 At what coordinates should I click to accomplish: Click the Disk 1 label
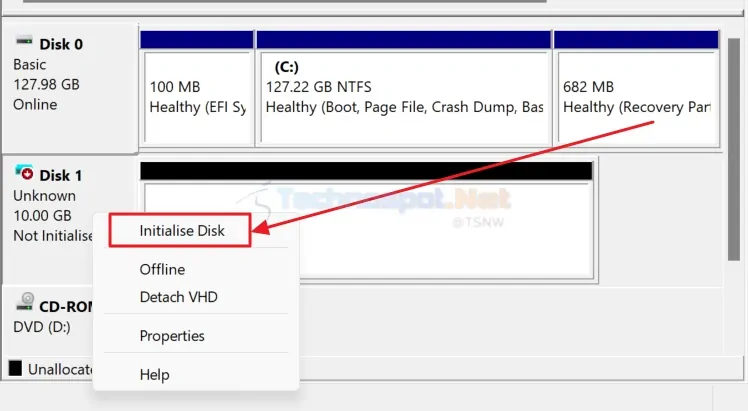(61, 175)
